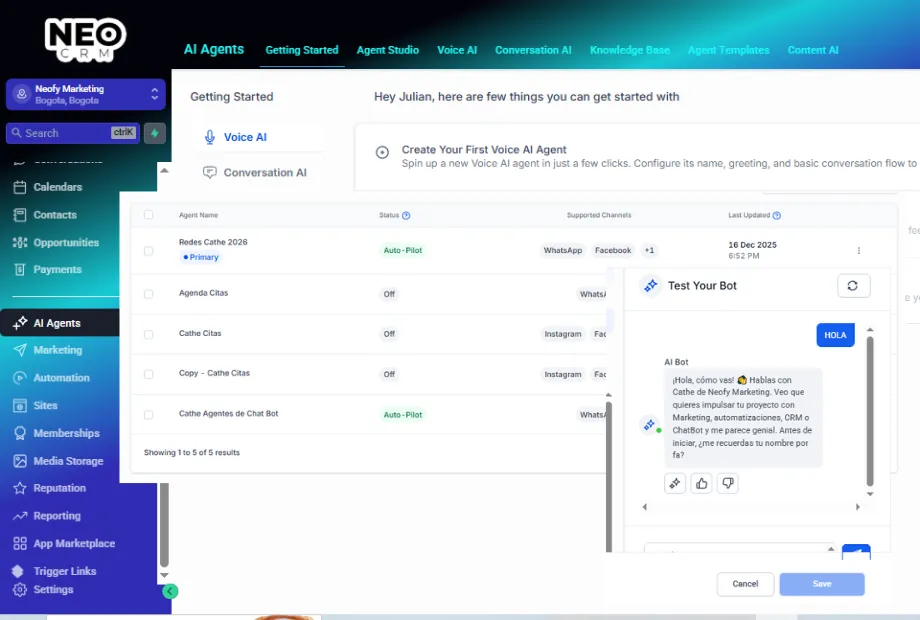Open the Neofy Marketing account switcher
Screen dimensions: 920x620
[86, 94]
